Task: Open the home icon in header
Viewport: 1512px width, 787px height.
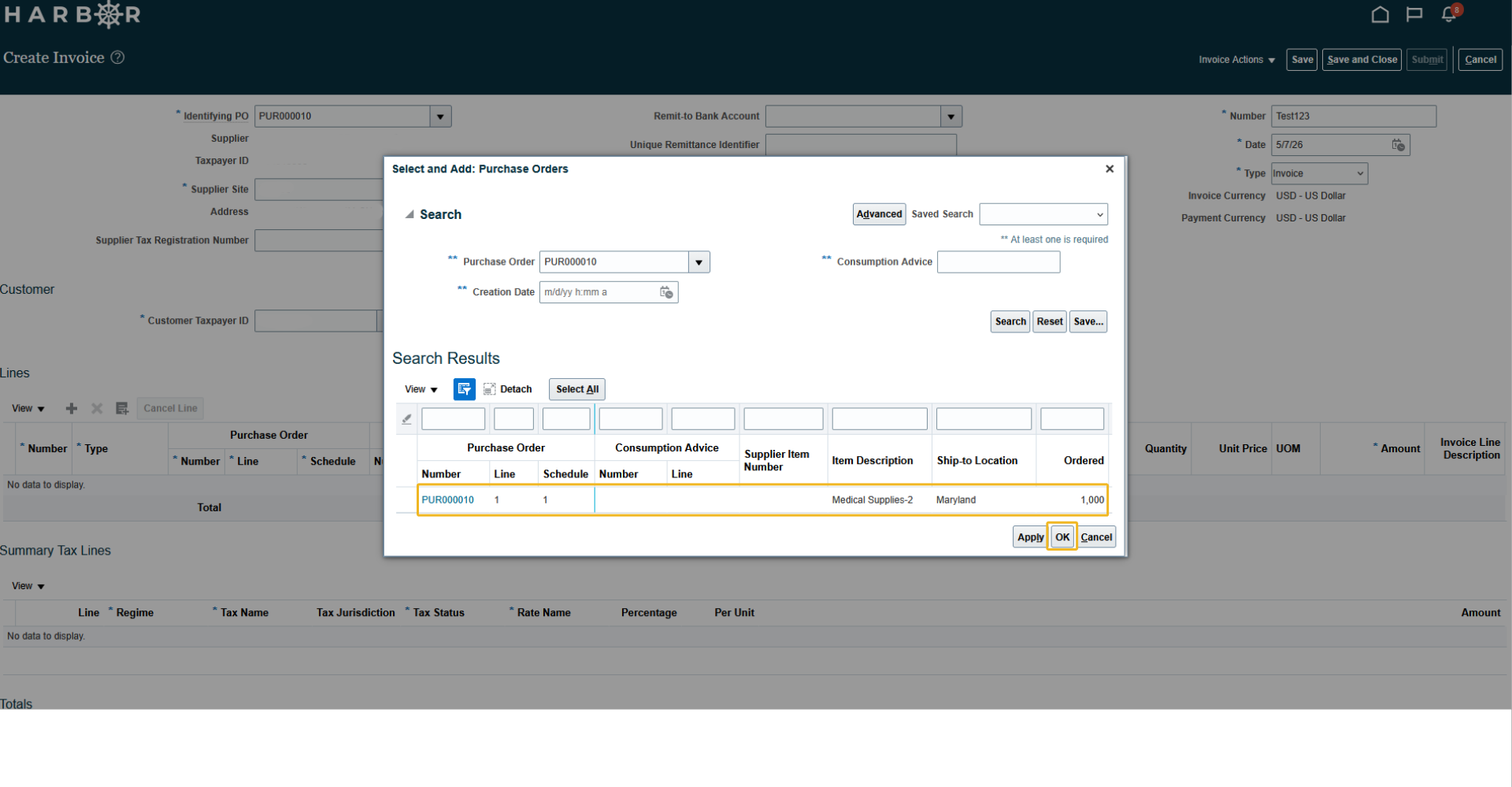Action: coord(1380,14)
